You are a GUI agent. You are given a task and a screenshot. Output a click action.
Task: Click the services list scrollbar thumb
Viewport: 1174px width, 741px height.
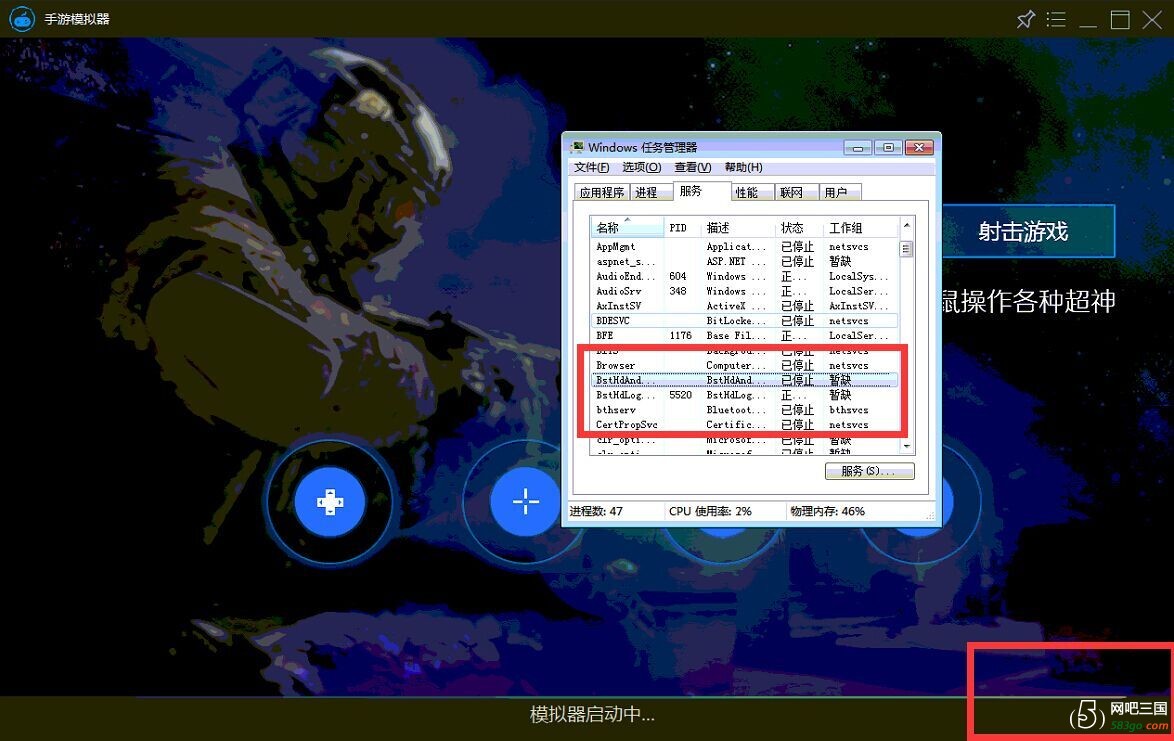coord(906,248)
